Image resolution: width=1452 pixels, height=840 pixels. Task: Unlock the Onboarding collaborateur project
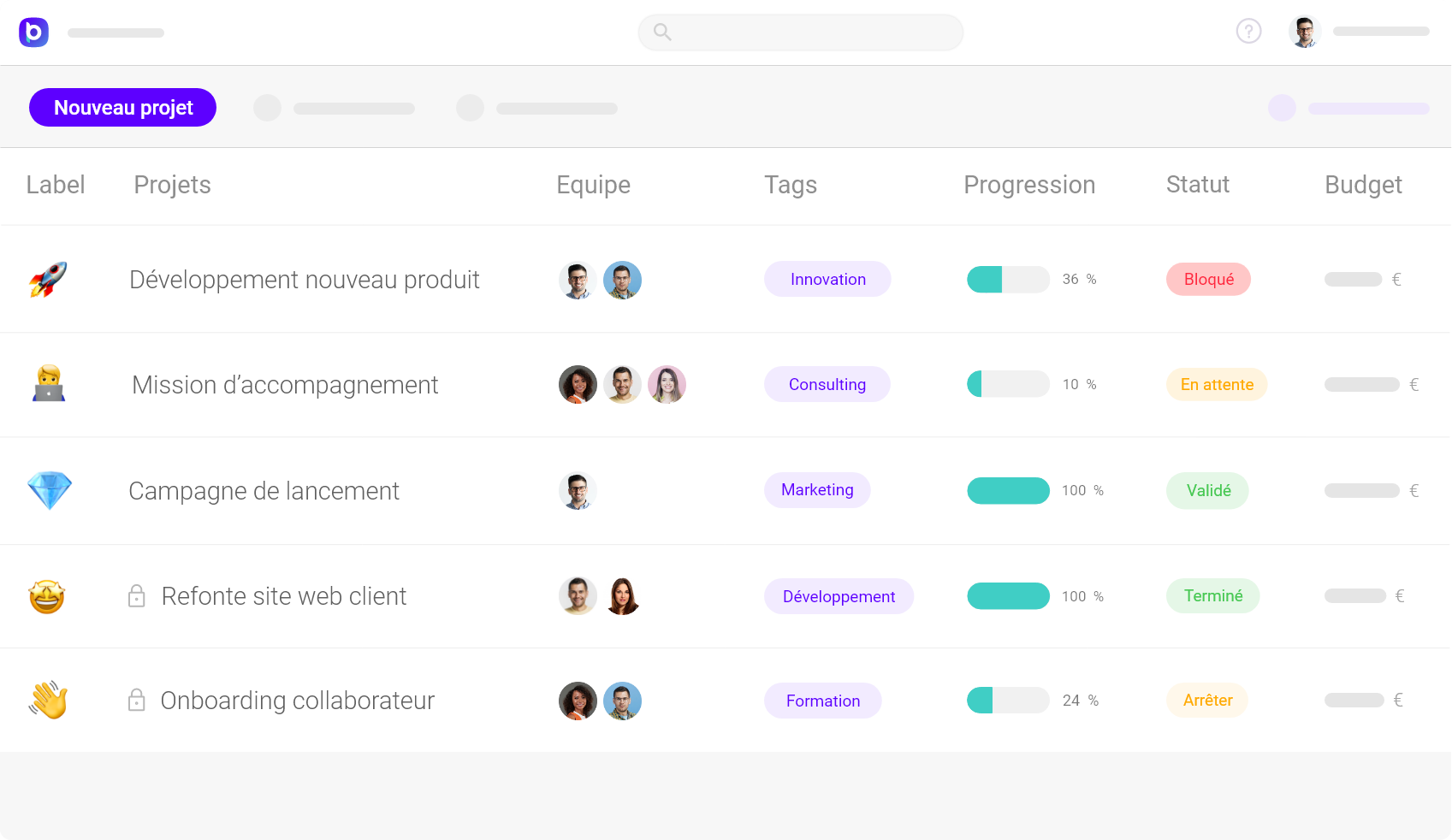[x=137, y=700]
